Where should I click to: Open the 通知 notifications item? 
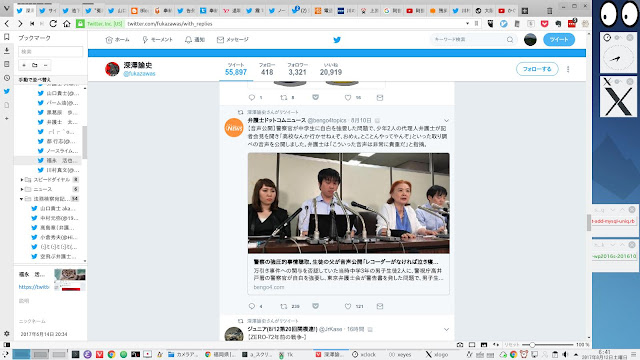tap(195, 40)
